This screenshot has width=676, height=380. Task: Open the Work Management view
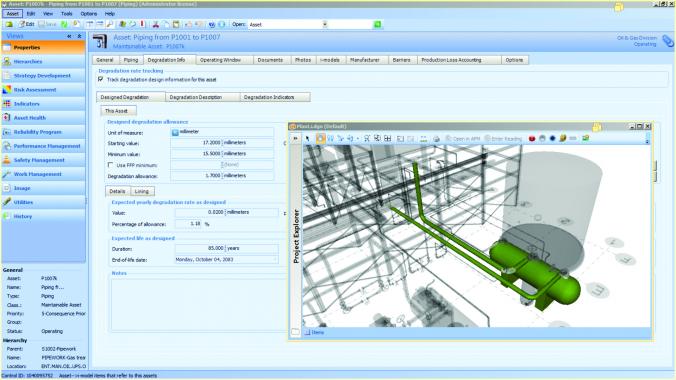(x=43, y=174)
